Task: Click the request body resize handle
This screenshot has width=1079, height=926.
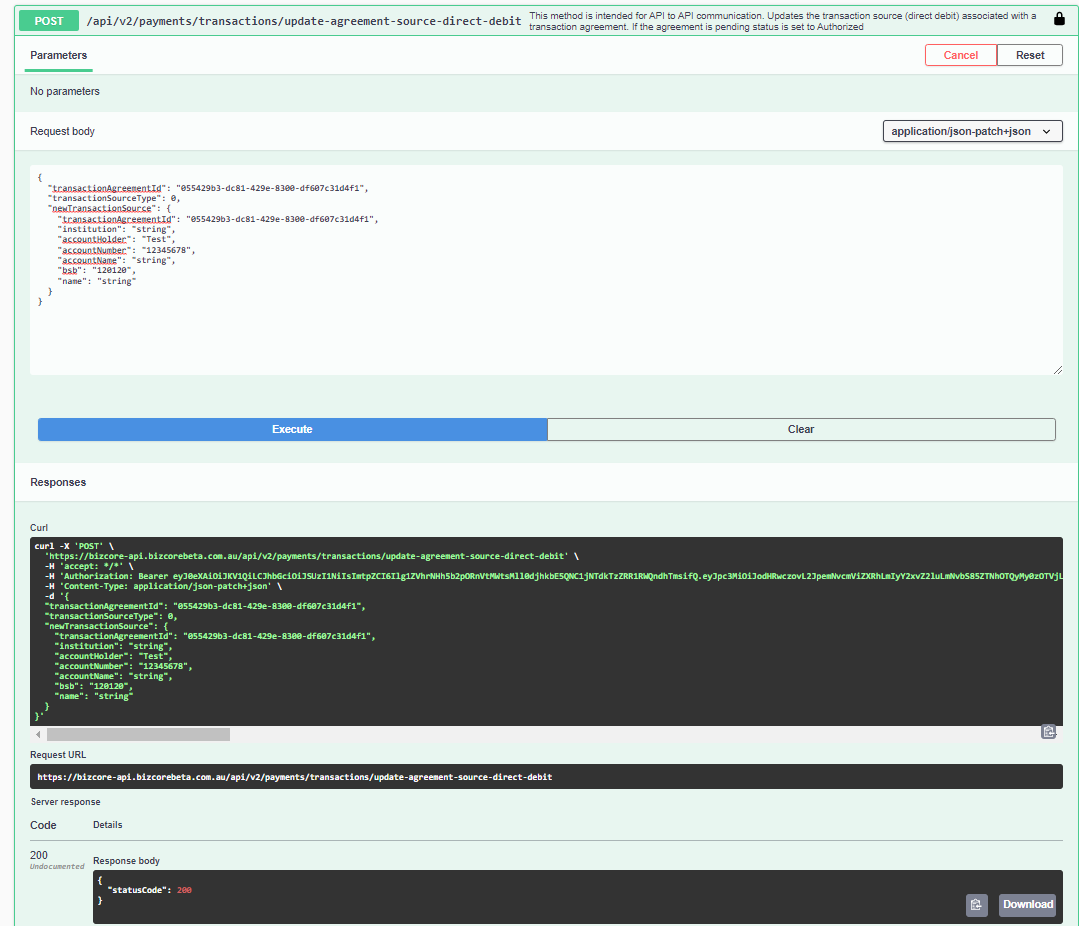Action: pos(1058,370)
